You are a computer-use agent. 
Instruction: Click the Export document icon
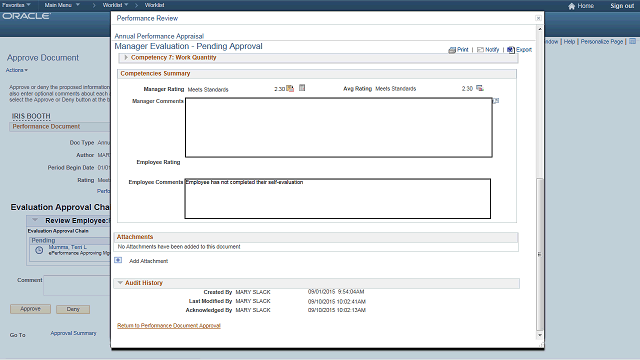coord(511,50)
